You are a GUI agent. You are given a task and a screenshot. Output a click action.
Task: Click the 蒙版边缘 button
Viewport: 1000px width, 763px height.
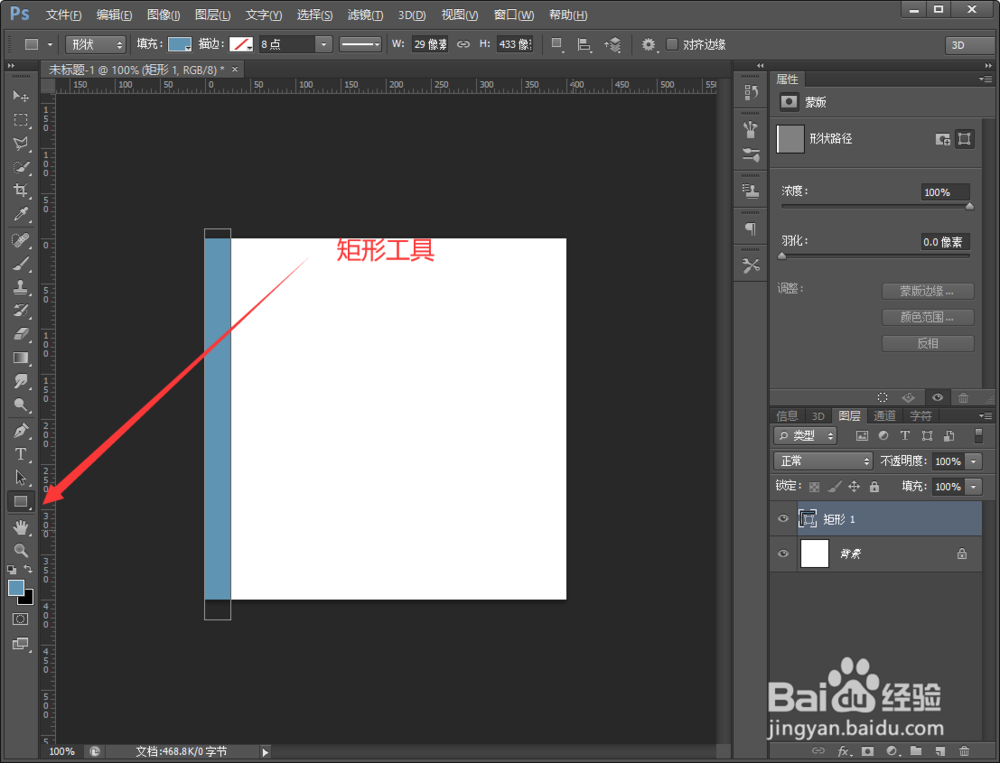(928, 291)
